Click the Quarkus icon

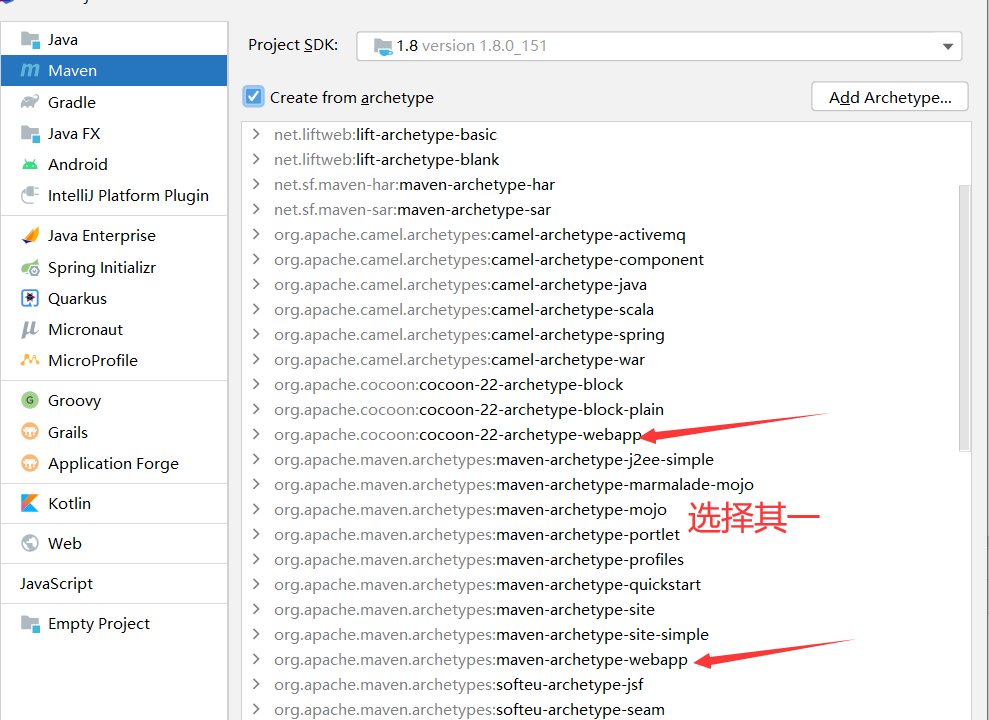pyautogui.click(x=30, y=298)
